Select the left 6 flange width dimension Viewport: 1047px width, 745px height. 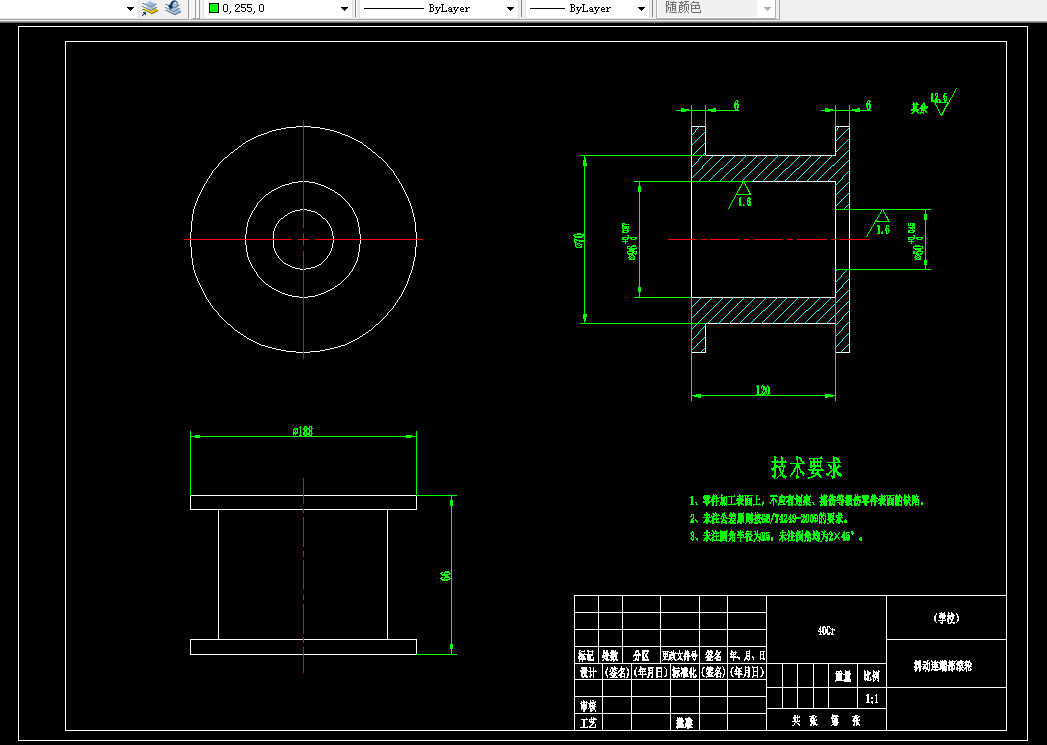(737, 105)
